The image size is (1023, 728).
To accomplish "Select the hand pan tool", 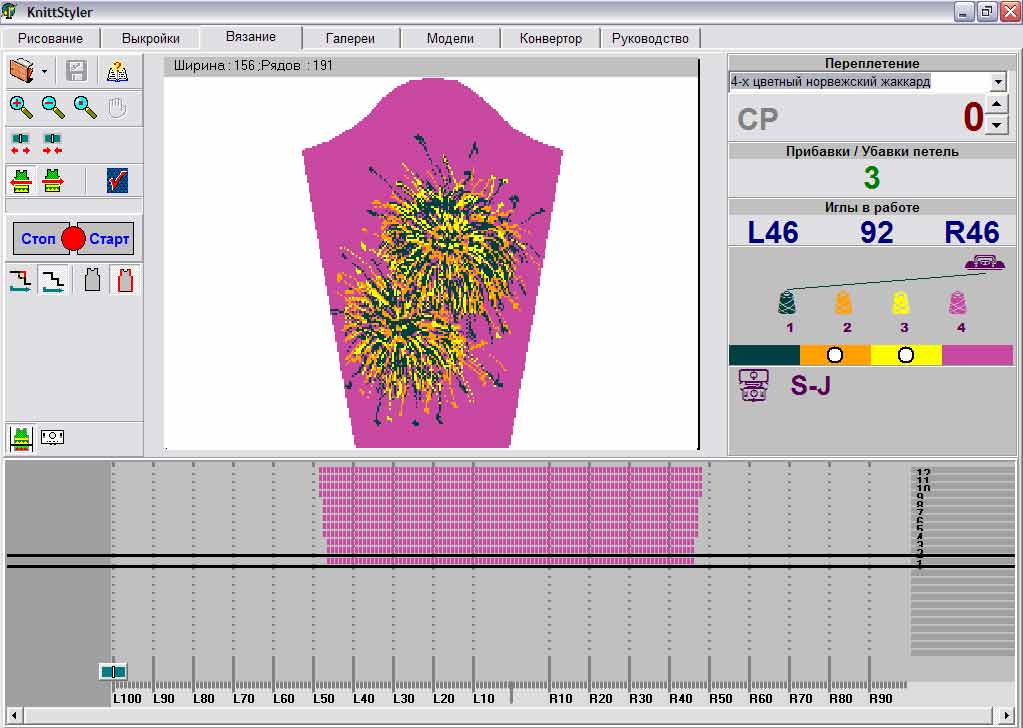I will [x=117, y=107].
